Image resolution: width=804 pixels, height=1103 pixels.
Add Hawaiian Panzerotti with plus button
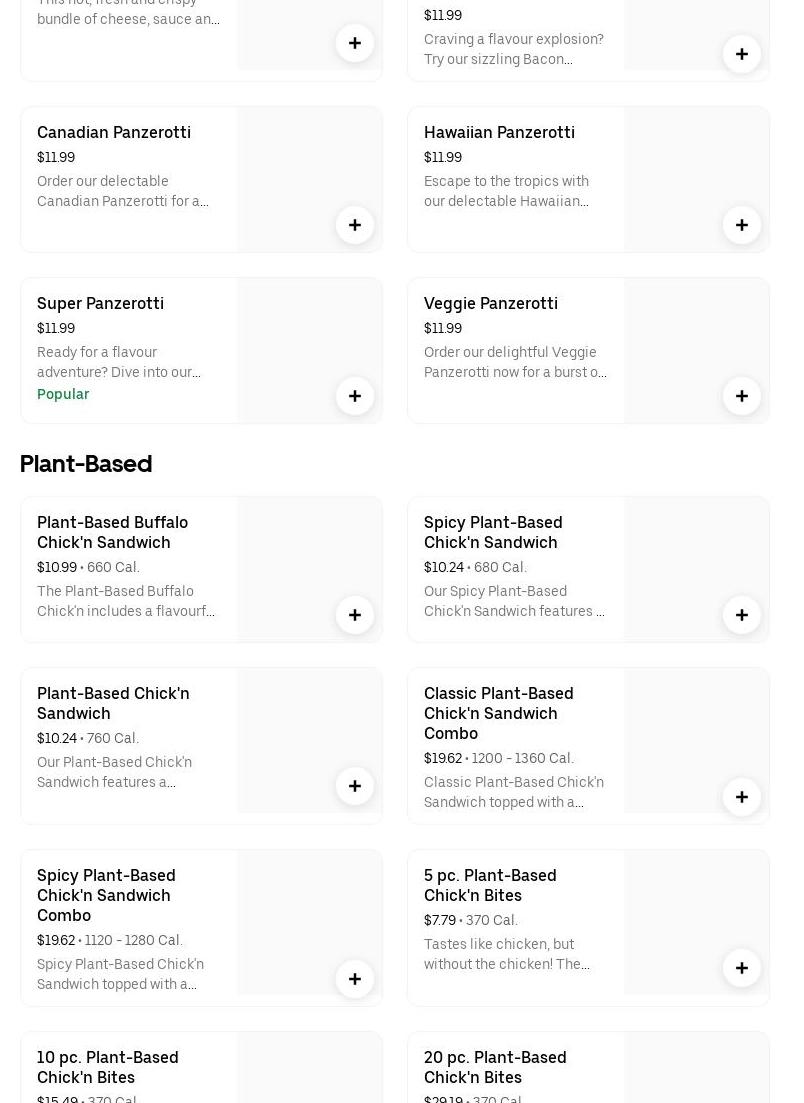(742, 225)
